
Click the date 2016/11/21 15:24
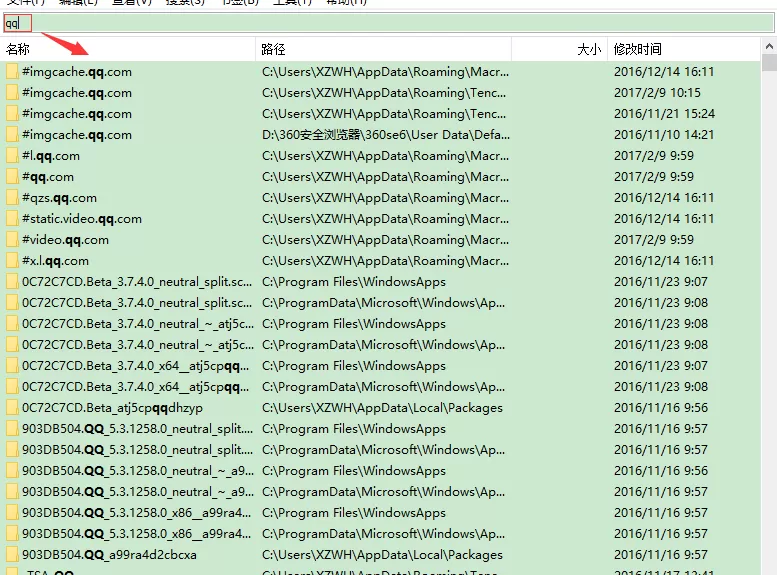point(664,114)
